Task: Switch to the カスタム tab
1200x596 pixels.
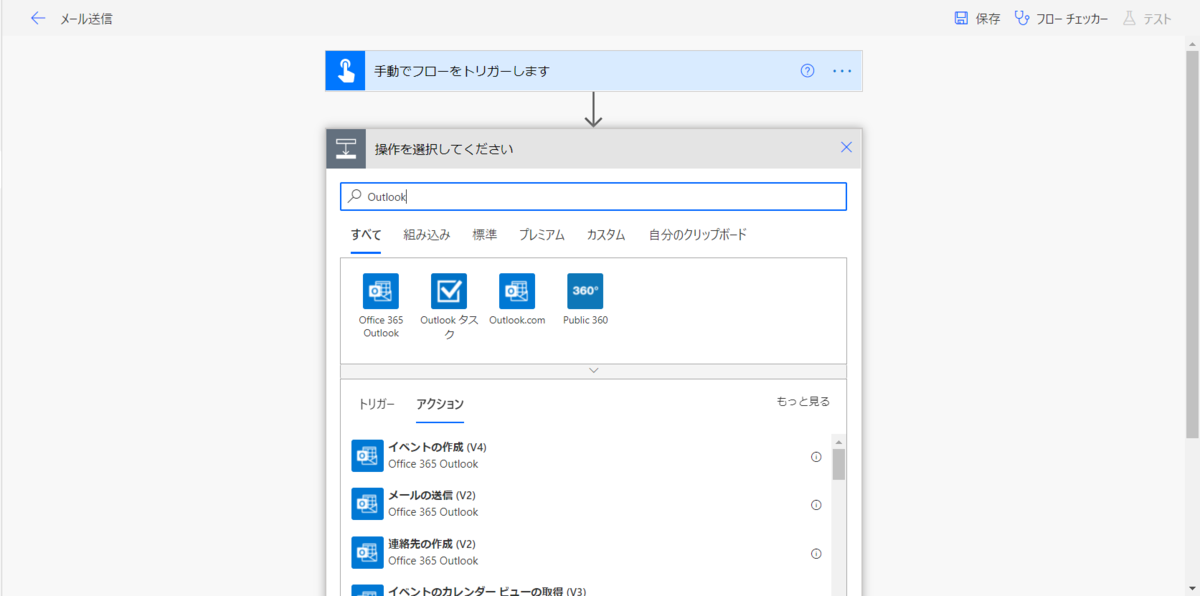Action: [x=606, y=235]
